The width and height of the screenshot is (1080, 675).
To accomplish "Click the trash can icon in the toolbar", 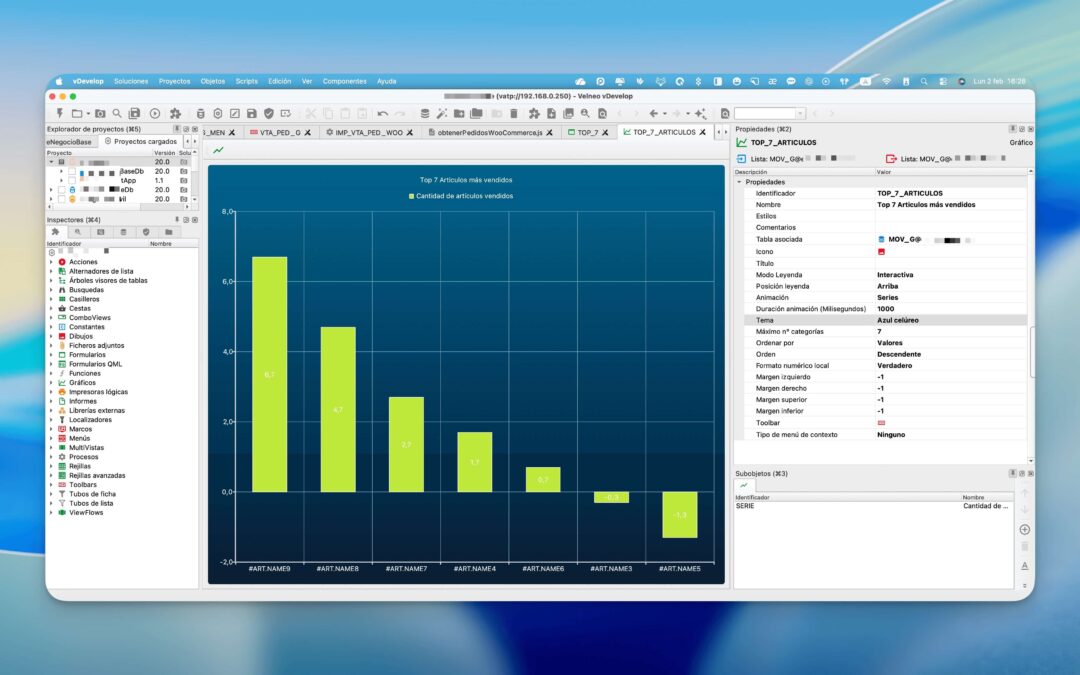I will point(514,114).
